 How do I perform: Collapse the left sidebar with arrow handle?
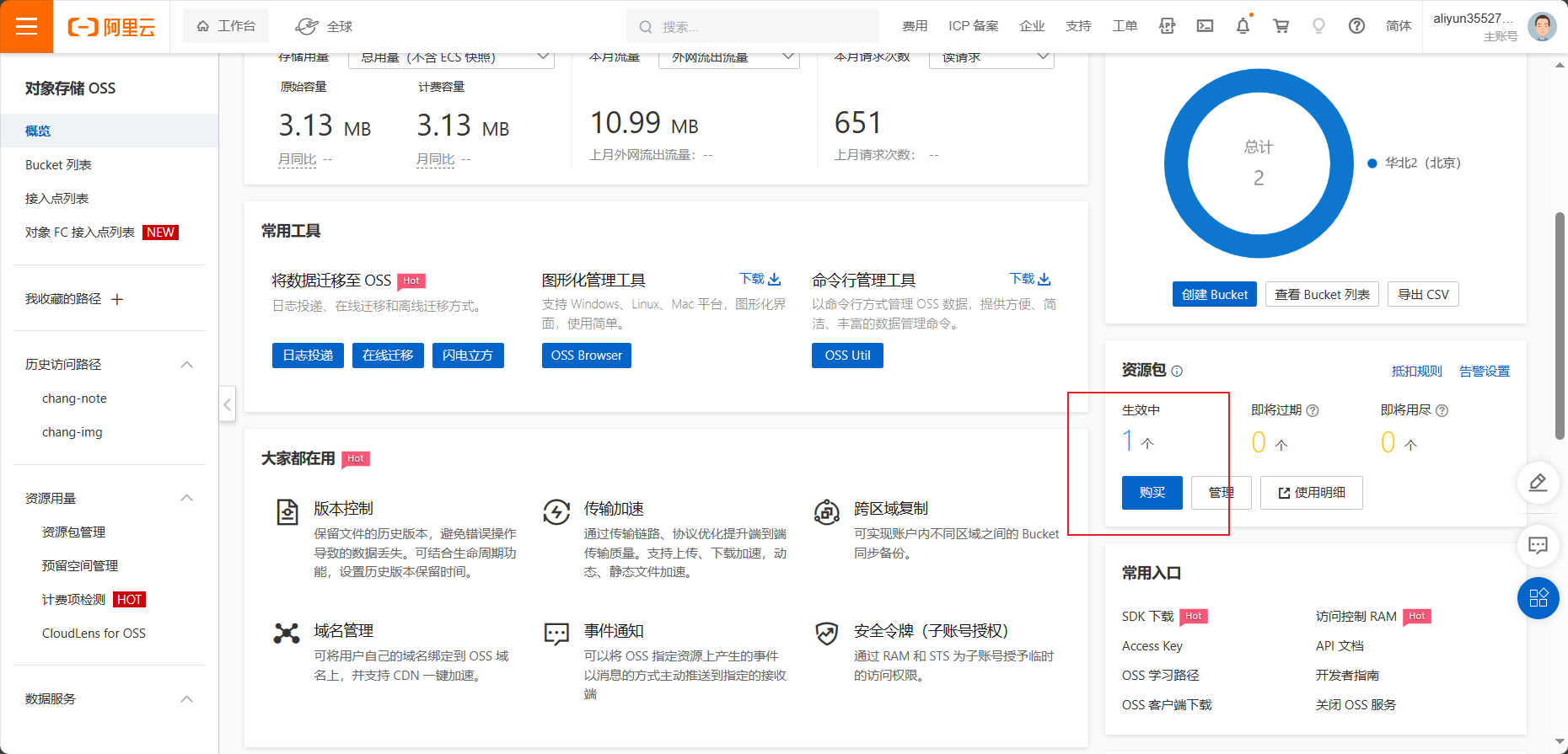pos(227,404)
